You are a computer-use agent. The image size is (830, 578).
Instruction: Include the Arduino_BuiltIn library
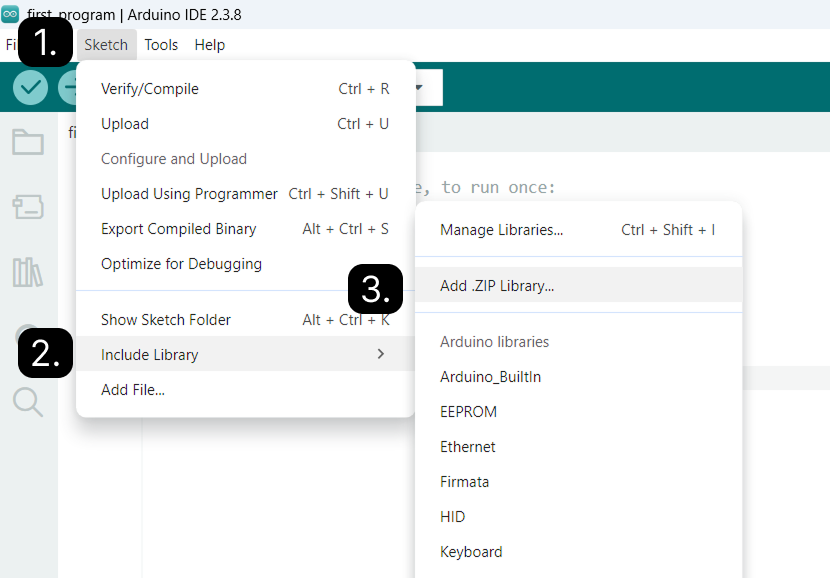(x=579, y=377)
